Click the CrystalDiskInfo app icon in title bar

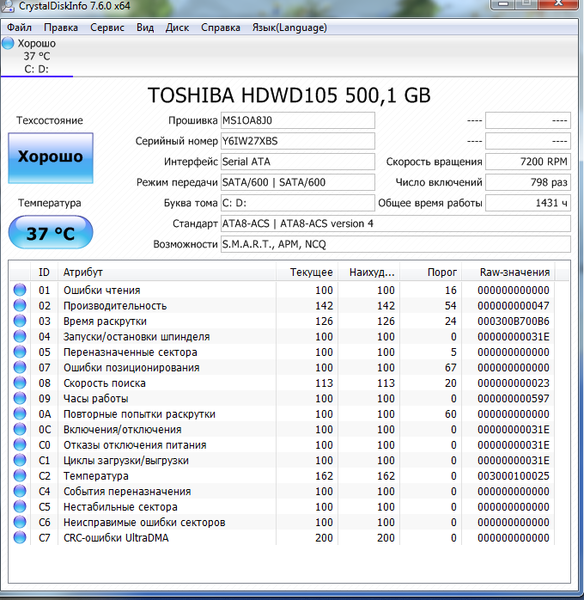click(7, 6)
